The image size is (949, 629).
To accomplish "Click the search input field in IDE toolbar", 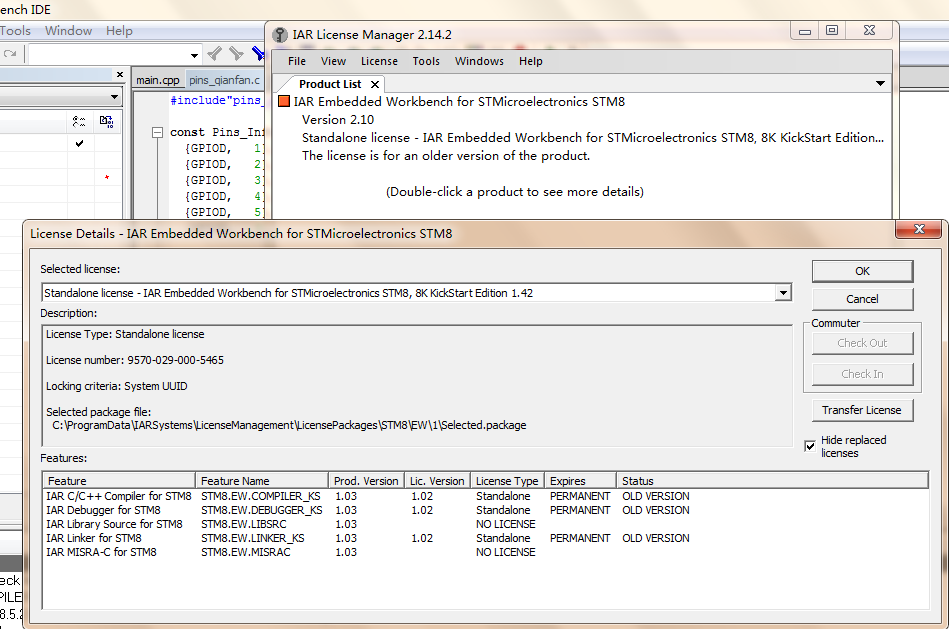I will pos(109,55).
